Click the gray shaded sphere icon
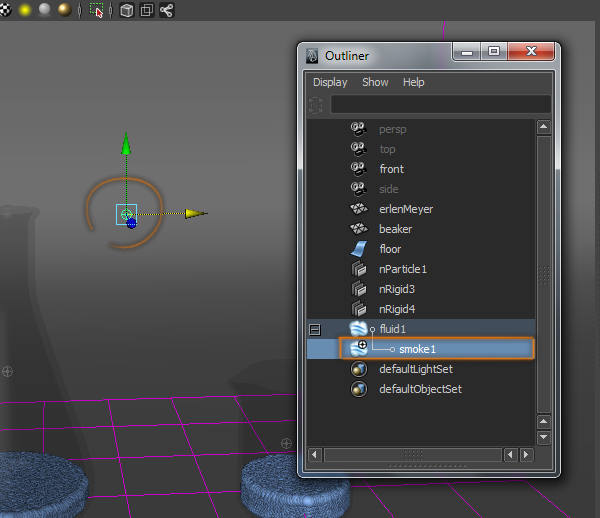600x518 pixels. [44, 10]
